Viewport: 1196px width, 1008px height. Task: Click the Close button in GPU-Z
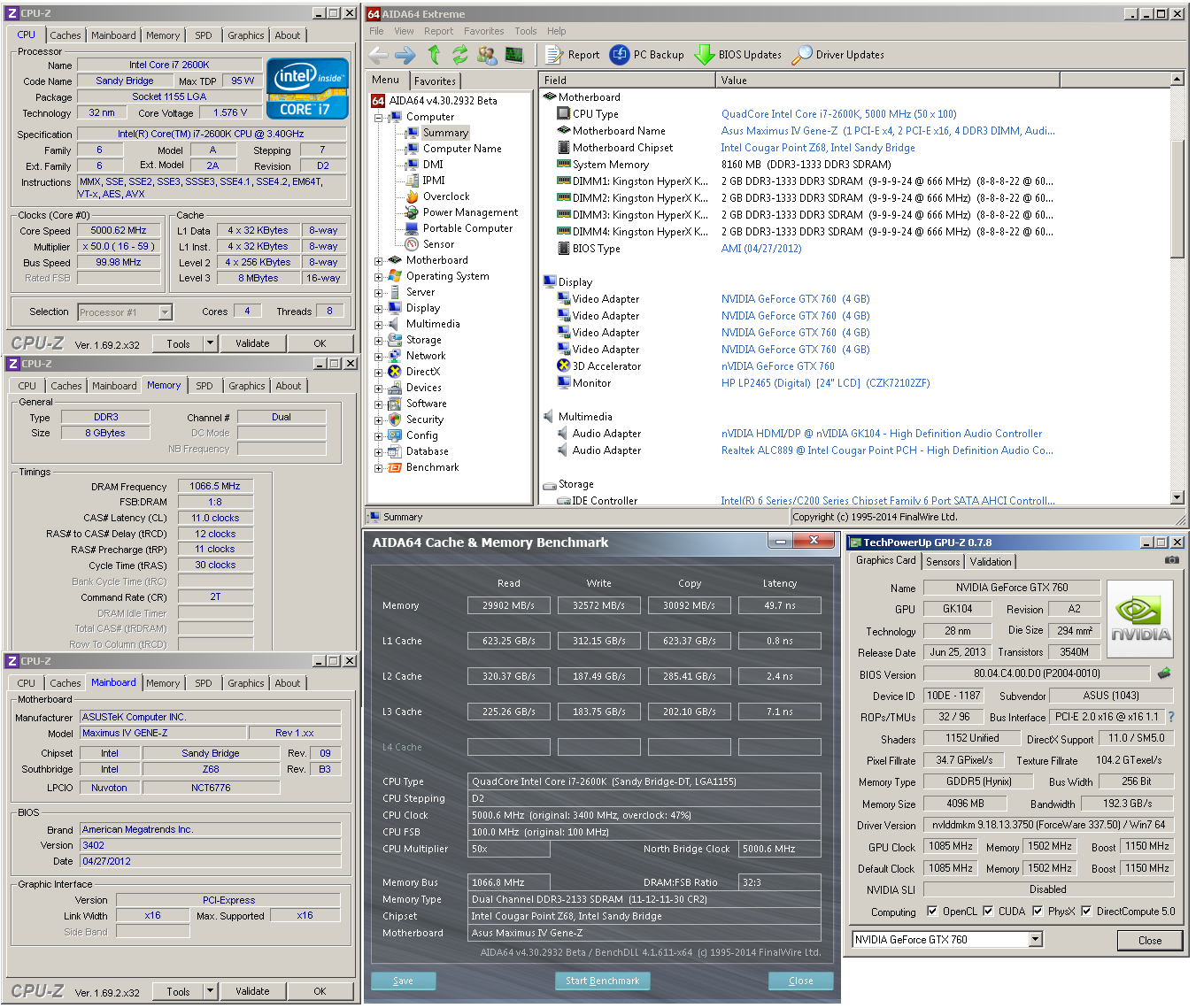(1150, 941)
